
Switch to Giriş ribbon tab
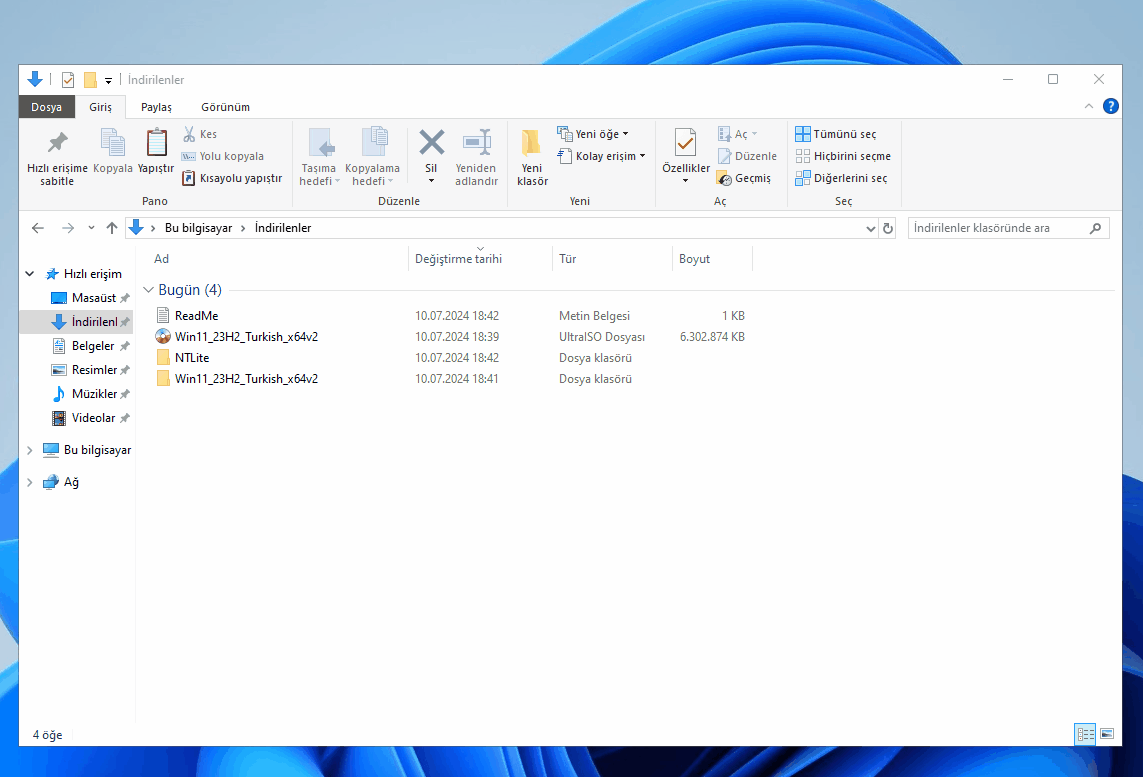[101, 107]
